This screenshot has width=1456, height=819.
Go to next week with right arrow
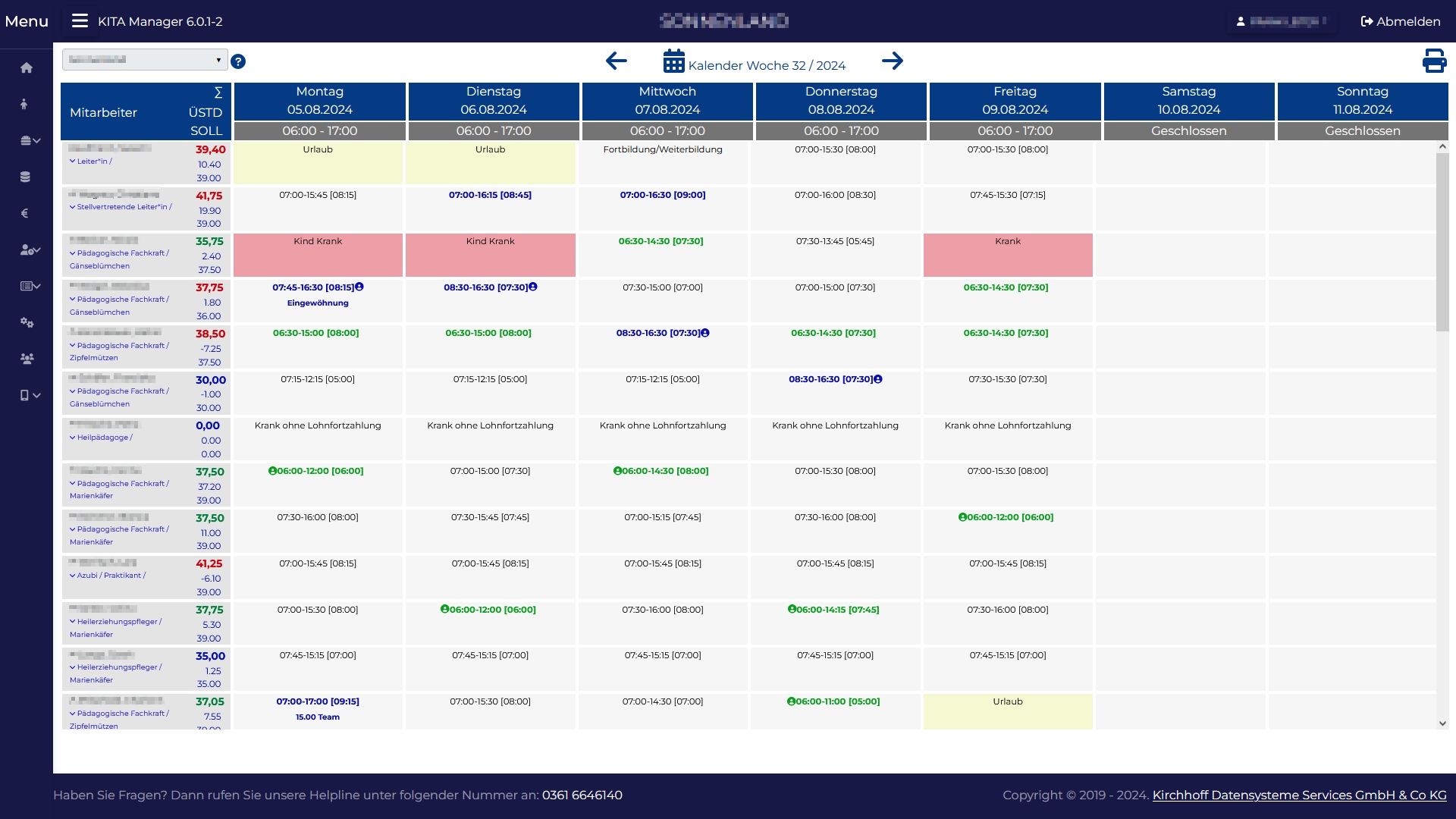pos(893,61)
